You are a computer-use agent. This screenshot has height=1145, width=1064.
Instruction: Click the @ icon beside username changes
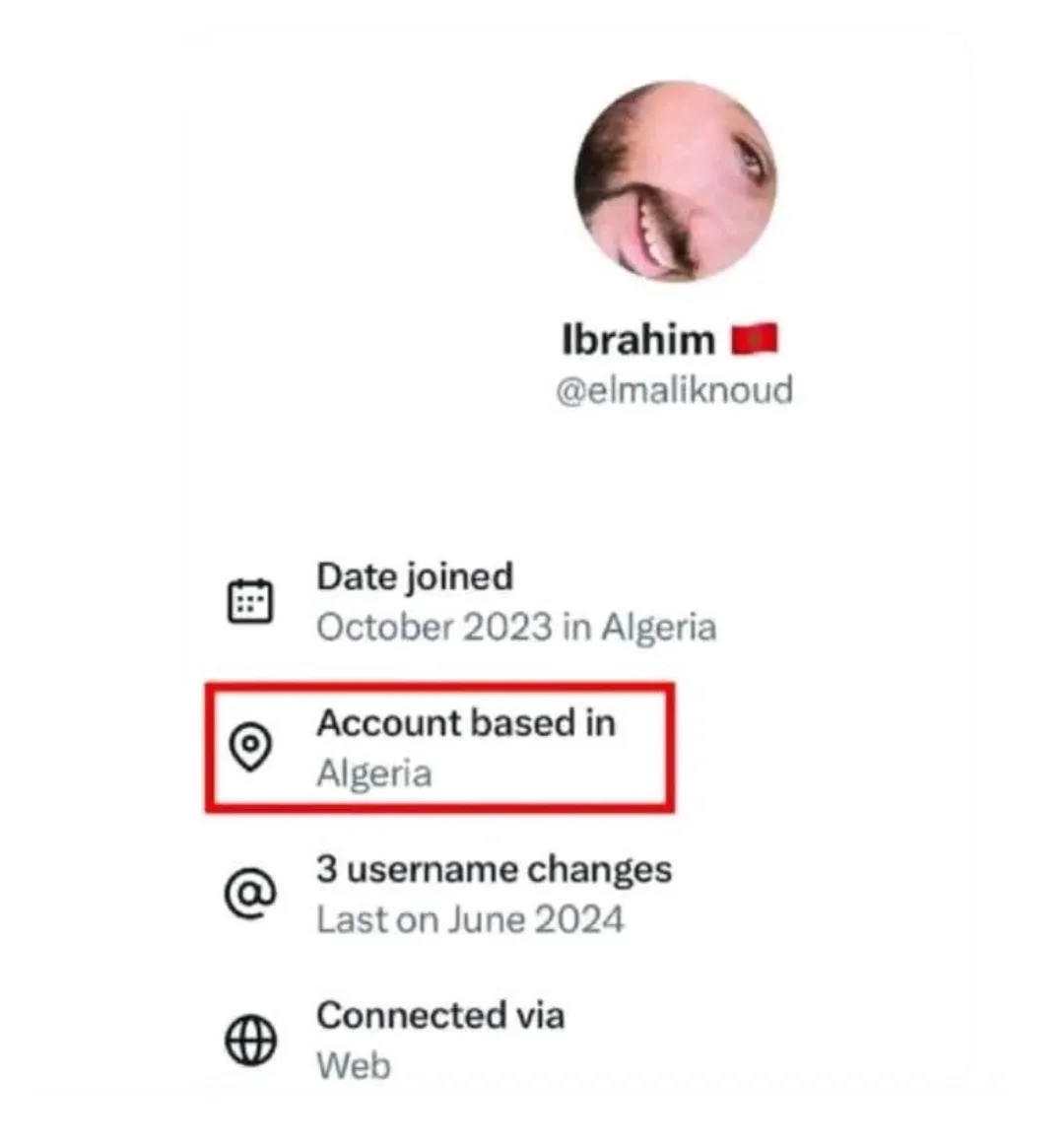point(250,894)
